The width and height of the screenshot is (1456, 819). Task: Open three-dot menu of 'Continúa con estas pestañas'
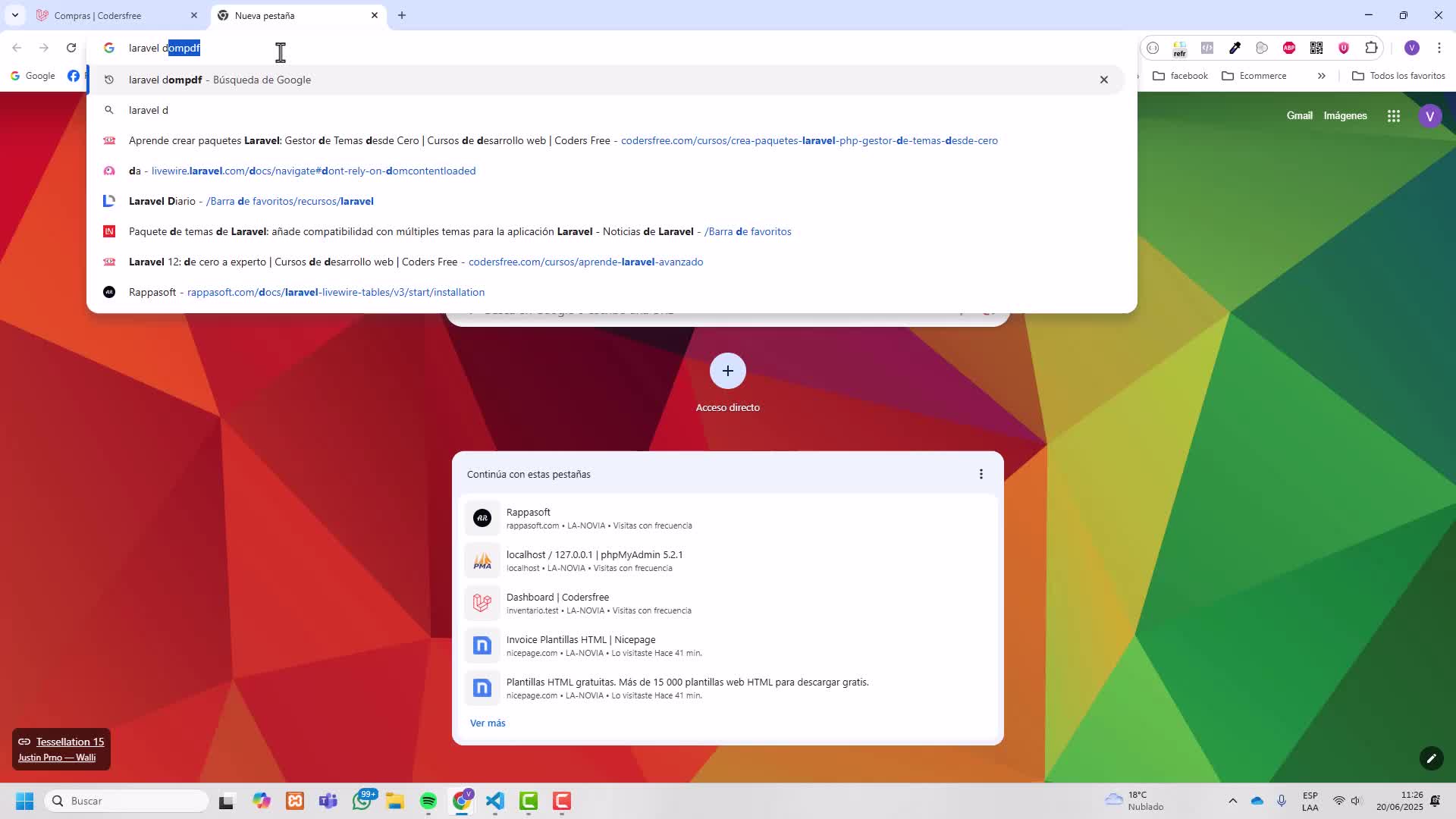[981, 474]
